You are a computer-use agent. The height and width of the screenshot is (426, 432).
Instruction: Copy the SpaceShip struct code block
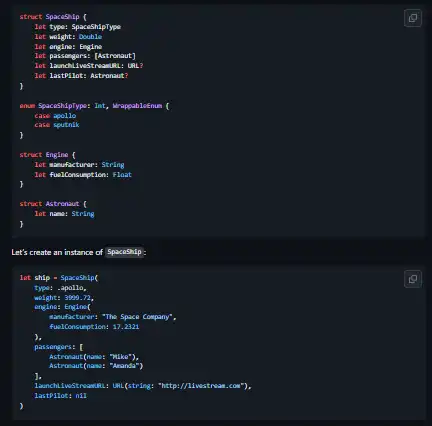click(x=413, y=18)
